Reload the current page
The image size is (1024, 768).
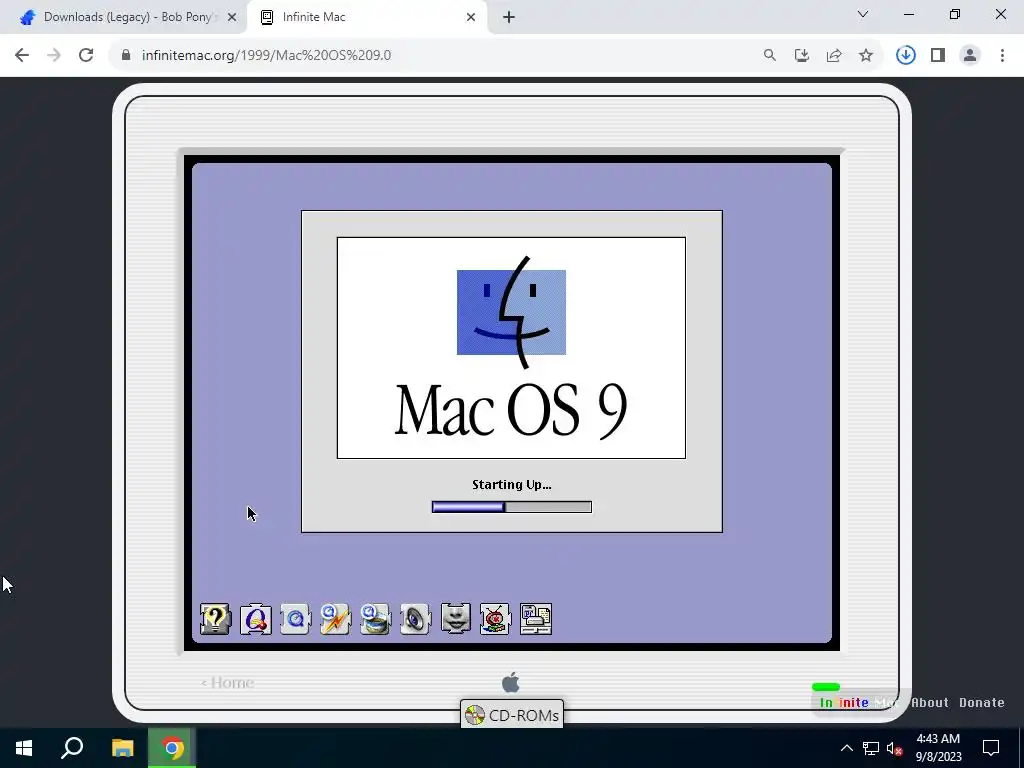click(86, 55)
